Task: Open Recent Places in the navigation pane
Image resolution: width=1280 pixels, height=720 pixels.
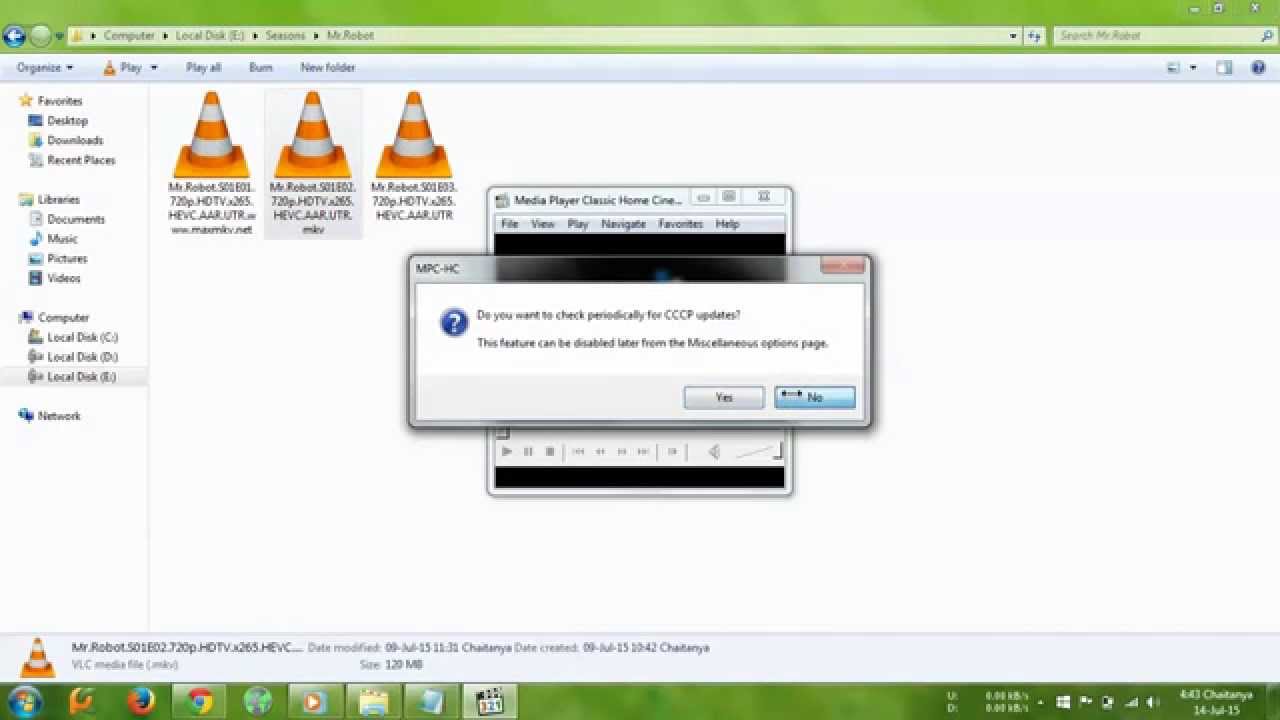Action: click(x=81, y=160)
